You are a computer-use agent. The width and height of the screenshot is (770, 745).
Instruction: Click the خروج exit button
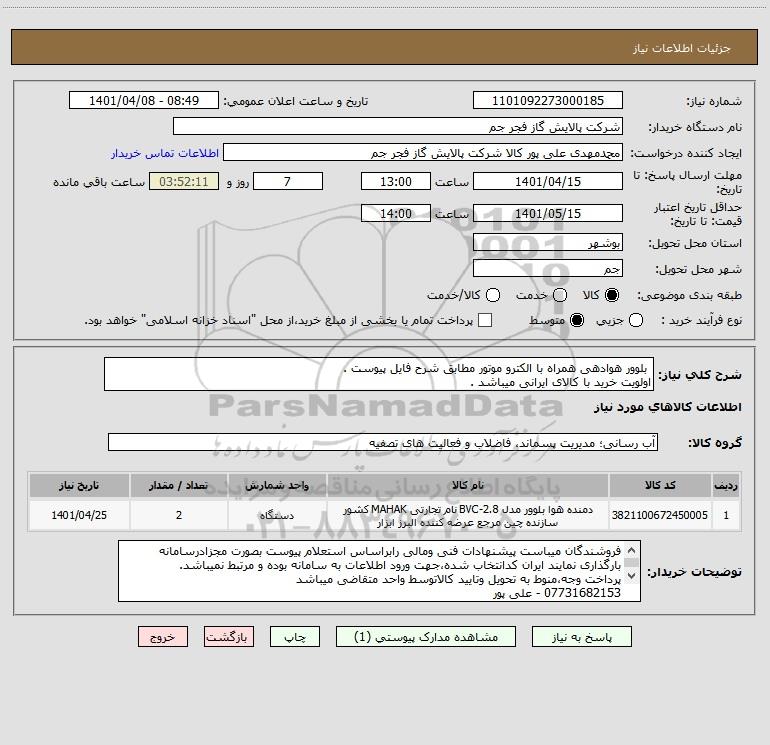163,637
